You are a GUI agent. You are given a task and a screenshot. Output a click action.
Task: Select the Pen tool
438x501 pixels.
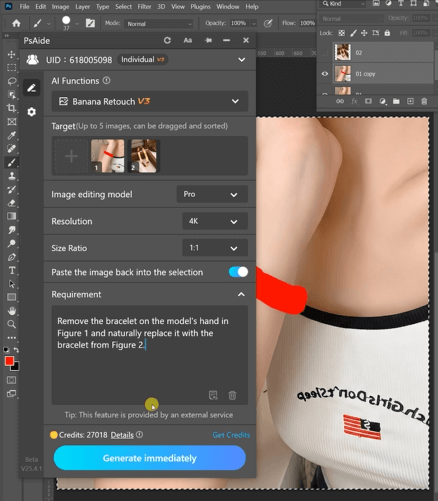12,257
